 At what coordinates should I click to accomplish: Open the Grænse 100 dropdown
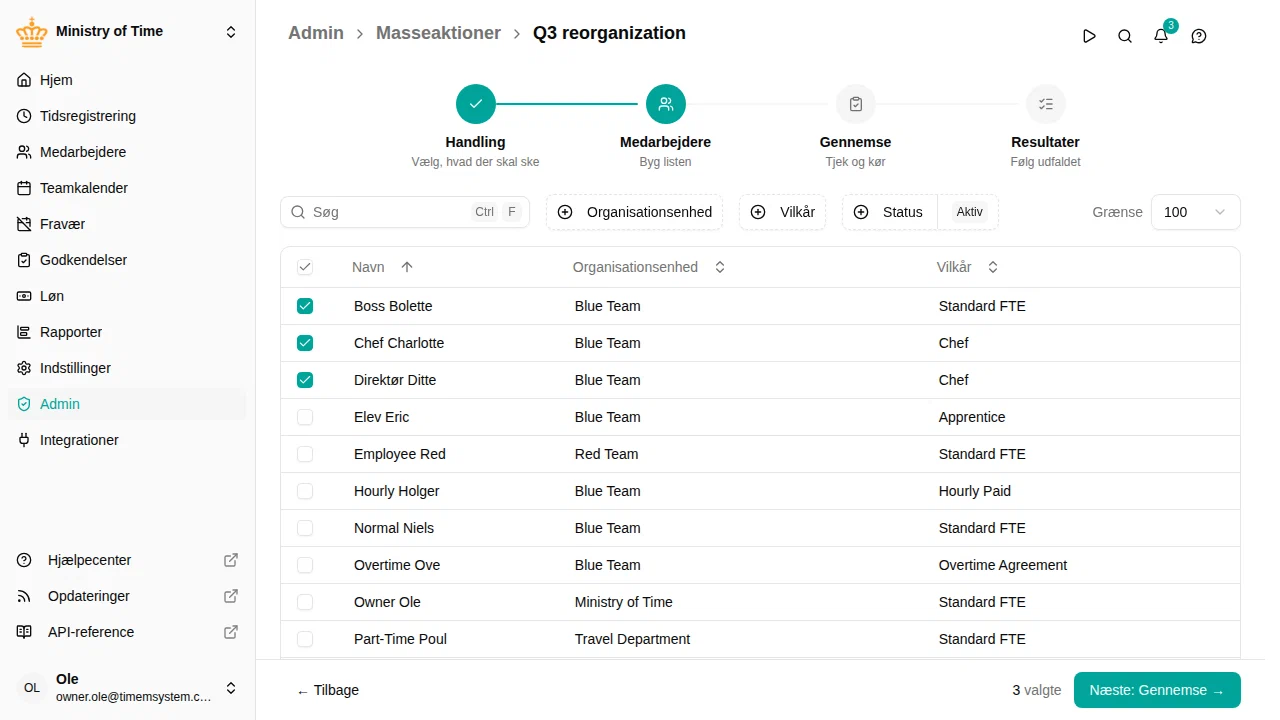[1196, 212]
